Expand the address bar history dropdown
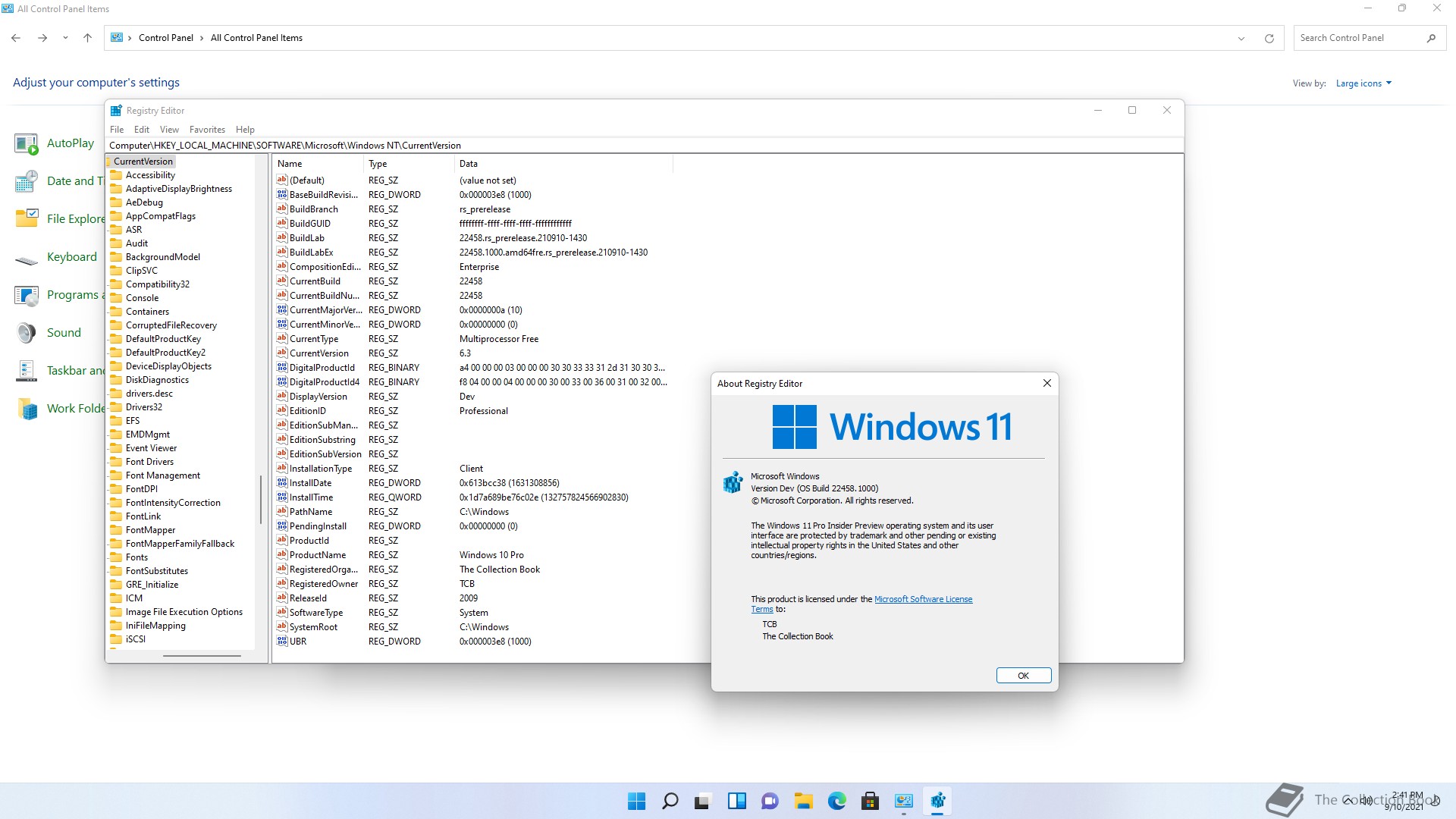Image resolution: width=1456 pixels, height=819 pixels. coord(1241,38)
